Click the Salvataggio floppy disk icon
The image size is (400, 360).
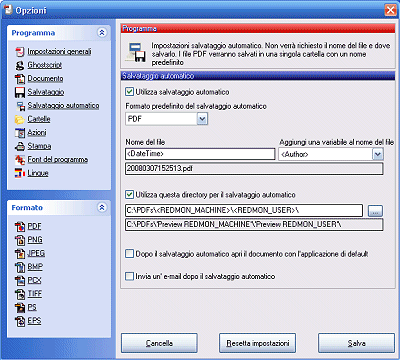tap(20, 92)
